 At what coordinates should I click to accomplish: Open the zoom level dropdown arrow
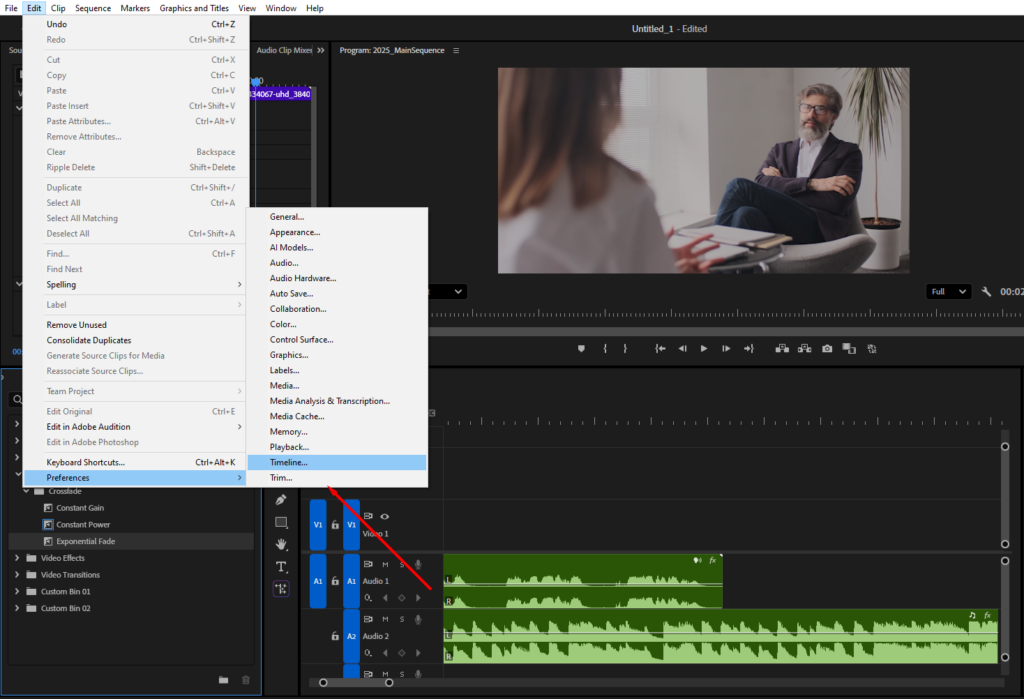(458, 291)
